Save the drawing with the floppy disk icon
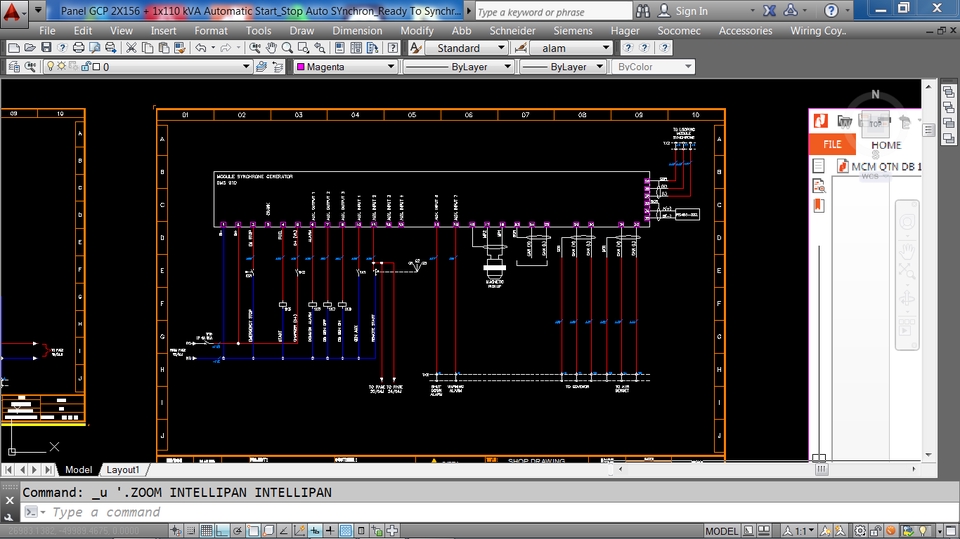960x539 pixels. pyautogui.click(x=46, y=48)
